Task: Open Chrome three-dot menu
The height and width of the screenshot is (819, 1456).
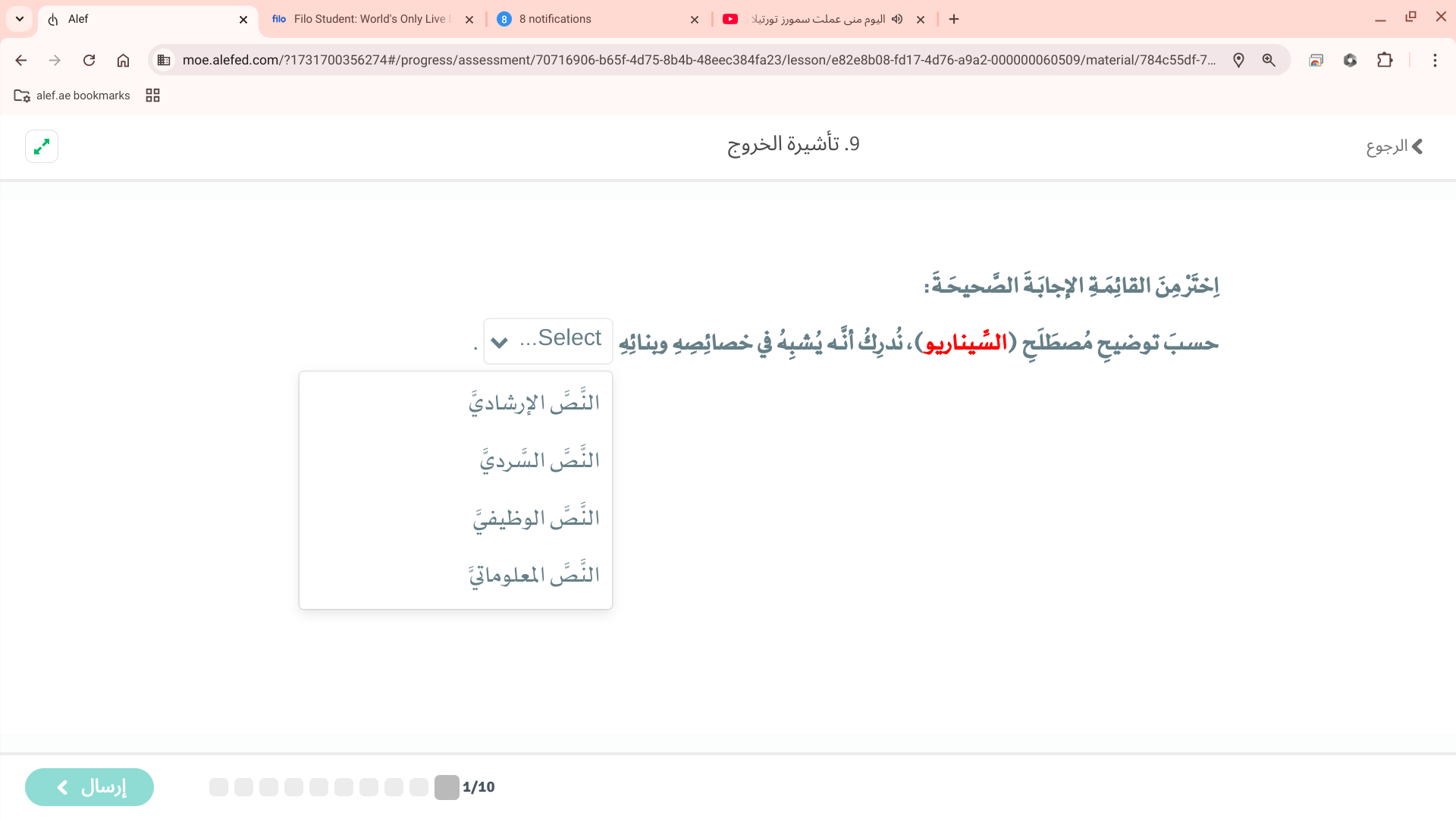Action: click(1435, 61)
